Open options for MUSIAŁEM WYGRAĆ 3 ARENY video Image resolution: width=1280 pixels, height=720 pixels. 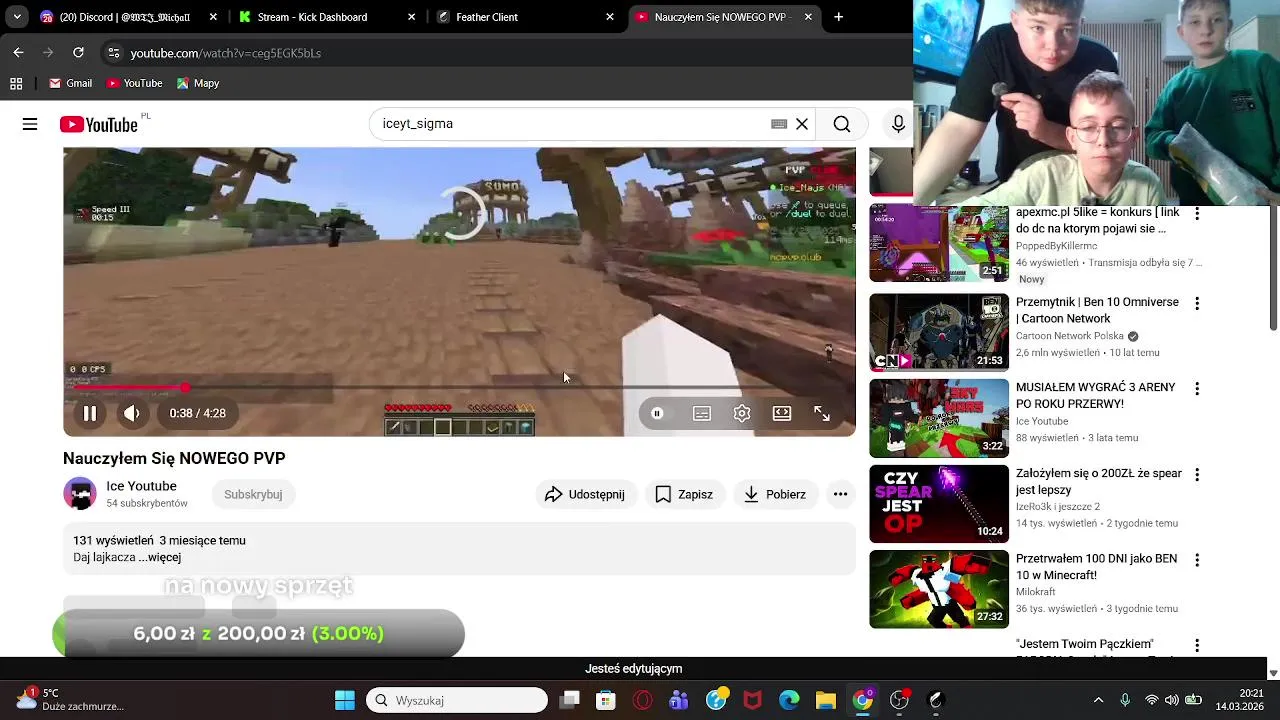(x=1196, y=388)
